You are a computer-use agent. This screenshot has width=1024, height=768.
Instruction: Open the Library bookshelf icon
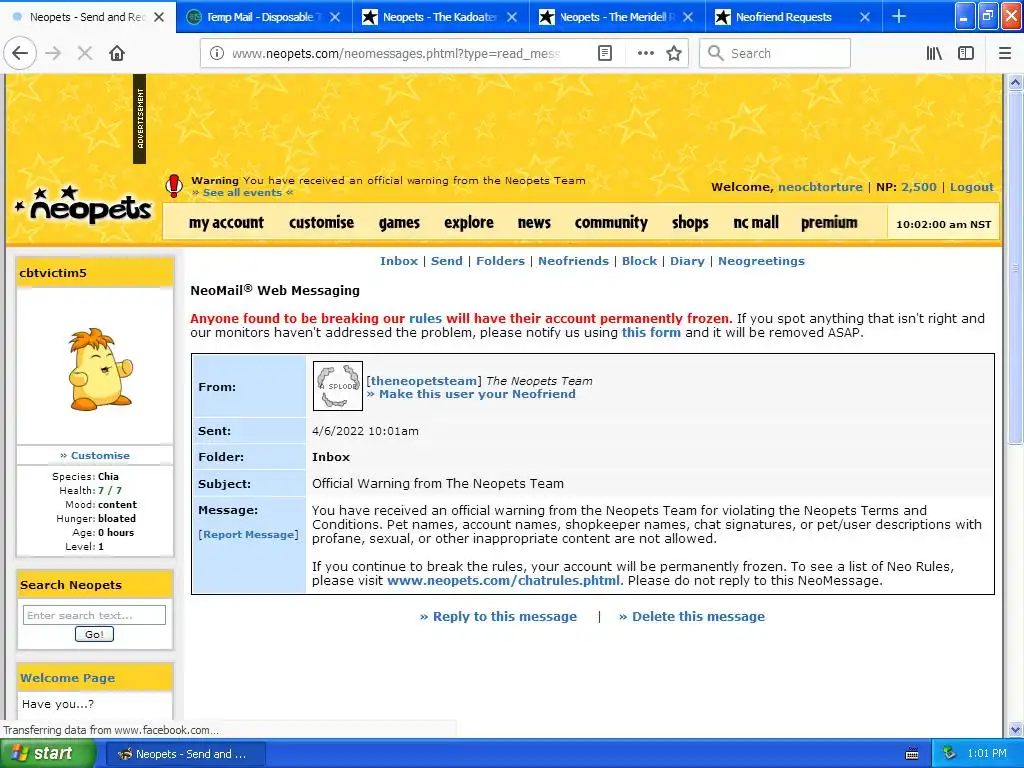point(934,54)
